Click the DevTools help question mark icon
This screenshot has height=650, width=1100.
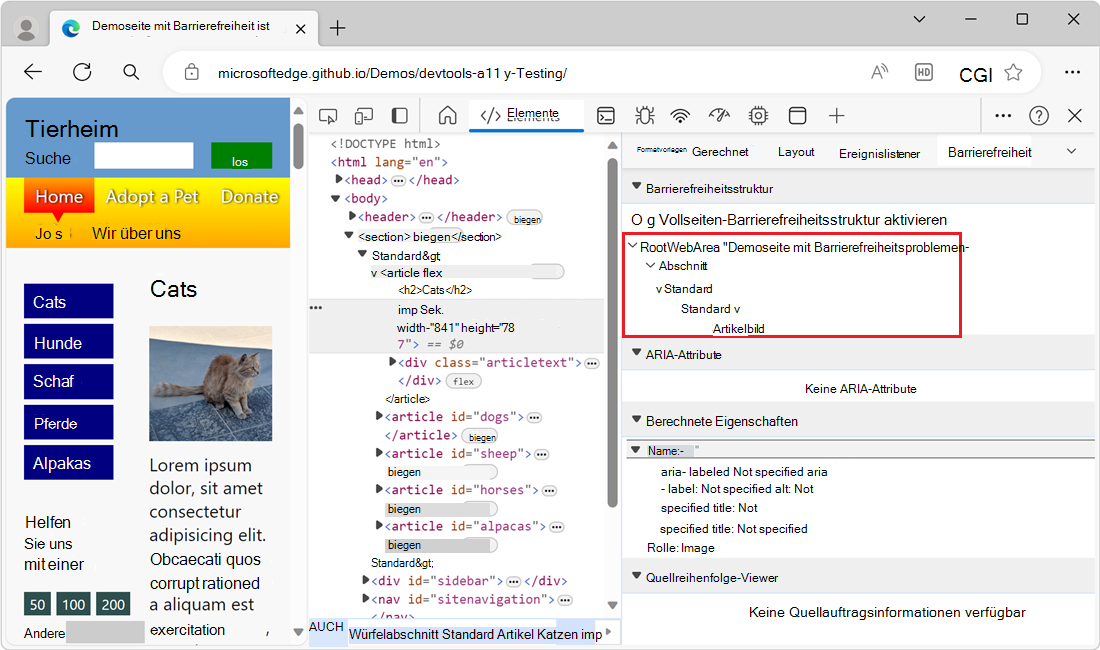[1039, 116]
